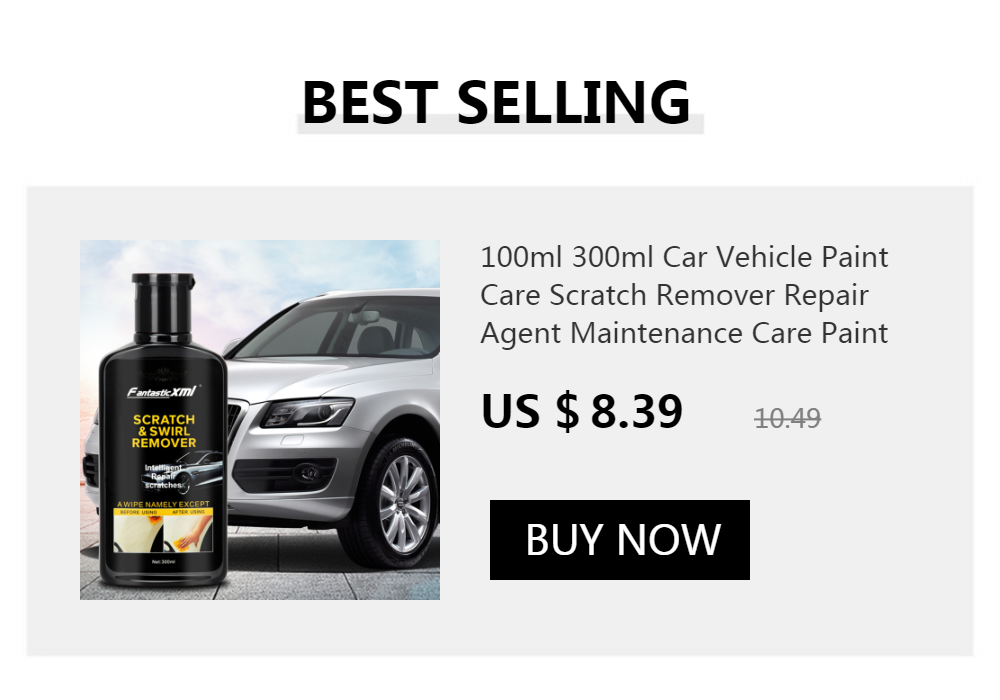Click the US $8.39 sale price
This screenshot has height=700, width=1000.
(582, 411)
